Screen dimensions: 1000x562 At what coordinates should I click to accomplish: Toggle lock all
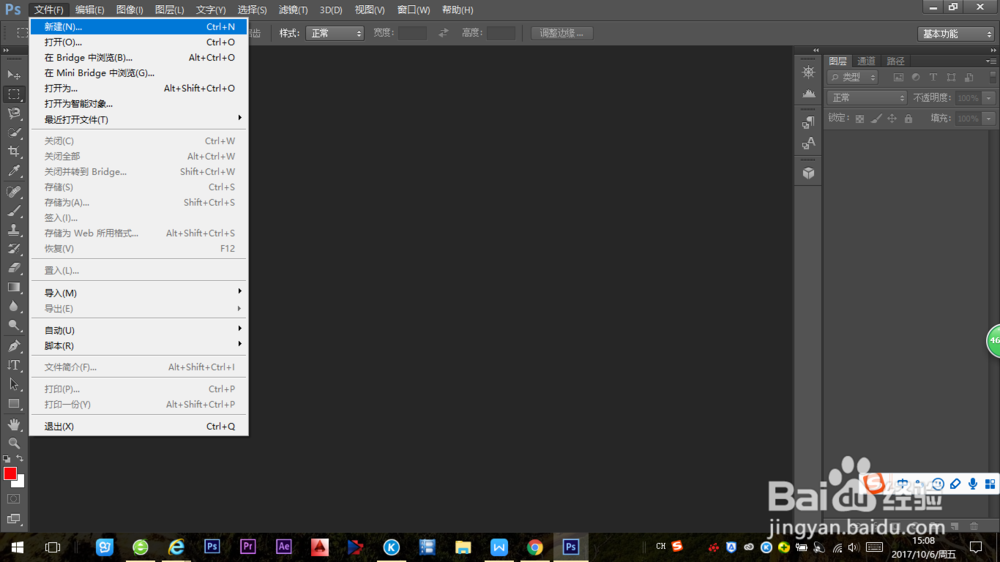click(x=908, y=119)
